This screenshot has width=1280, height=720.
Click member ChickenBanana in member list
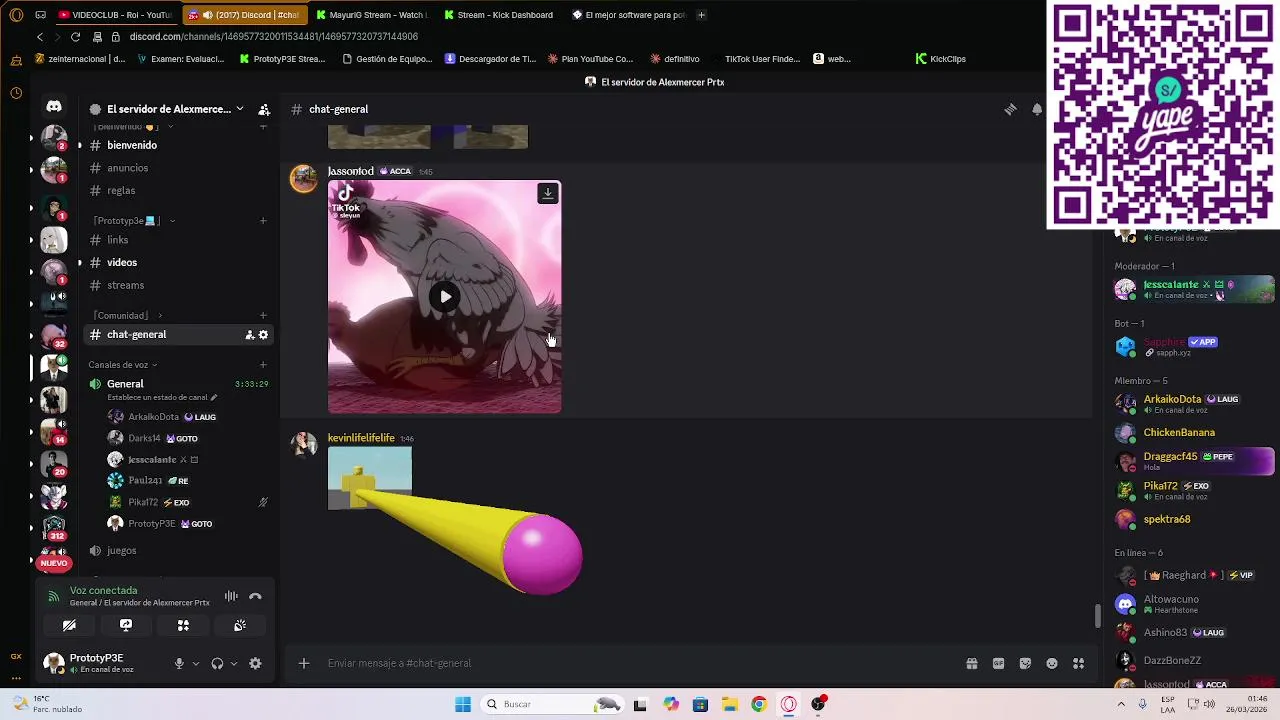tap(1179, 433)
